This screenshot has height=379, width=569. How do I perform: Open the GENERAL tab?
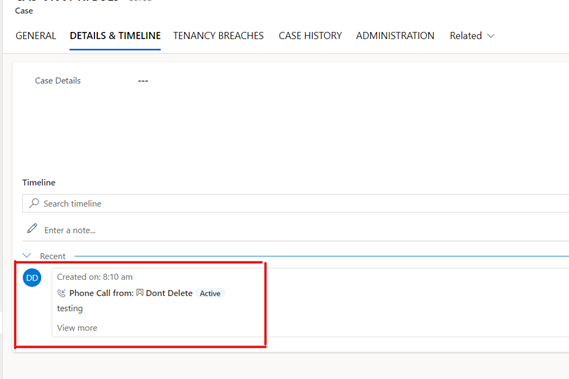click(x=36, y=36)
